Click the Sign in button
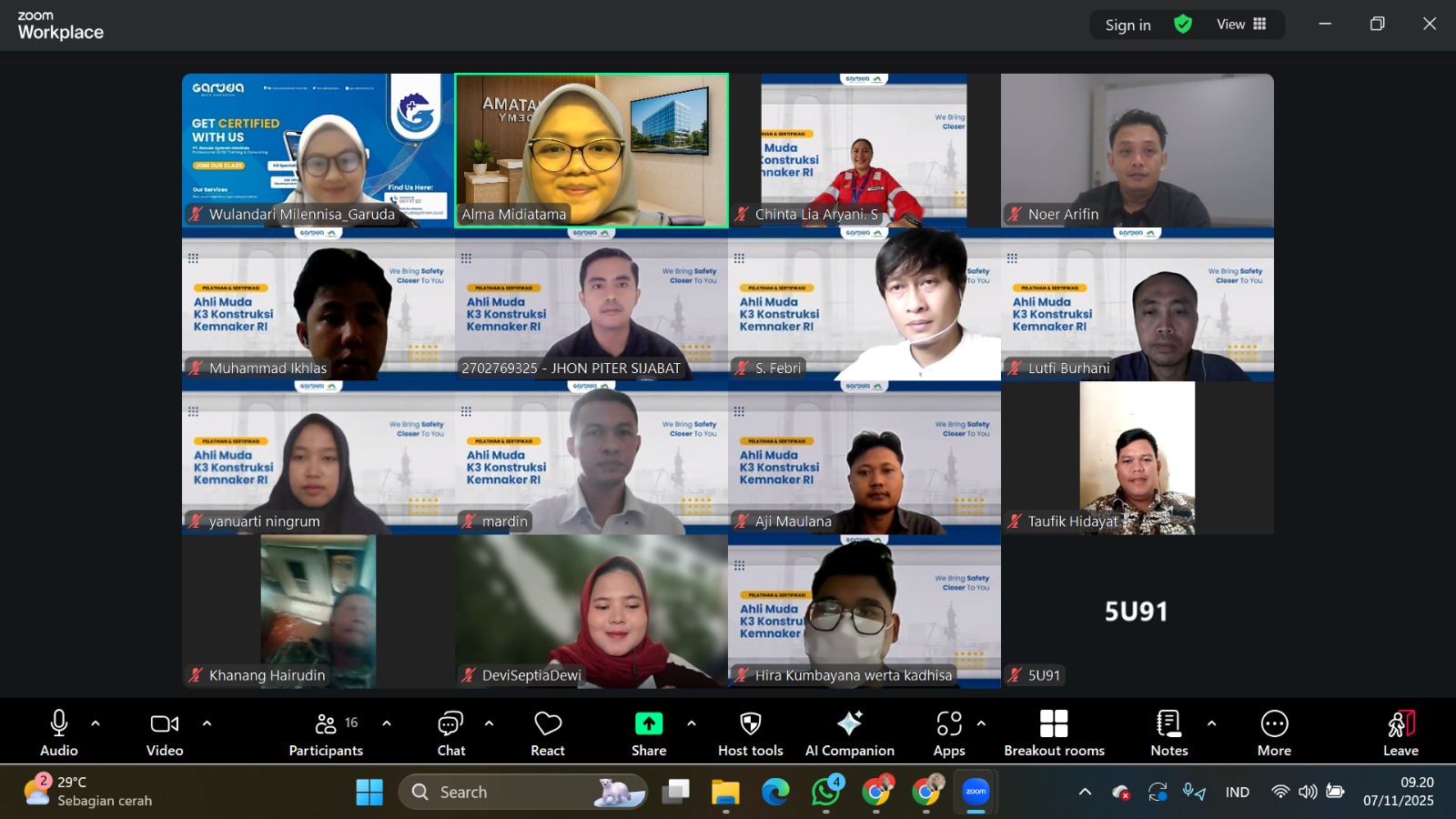1456x819 pixels. 1127,25
